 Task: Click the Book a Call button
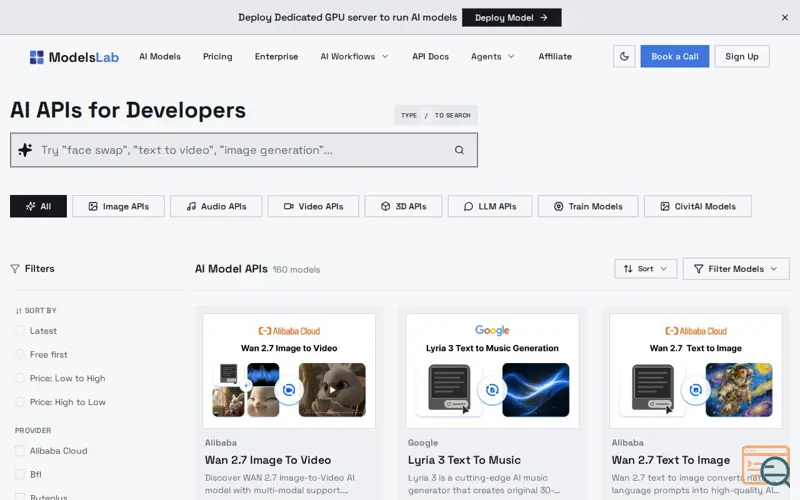[674, 57]
